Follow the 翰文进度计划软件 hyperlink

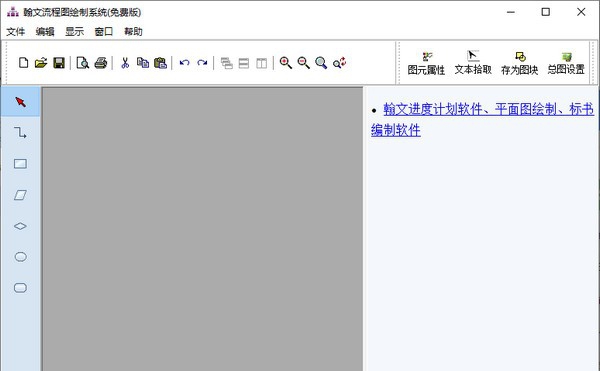pos(482,119)
